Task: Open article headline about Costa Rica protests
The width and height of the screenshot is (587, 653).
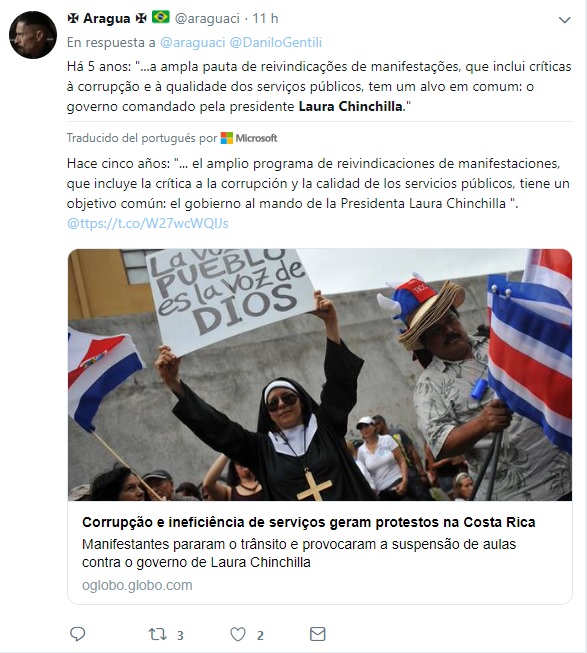Action: click(308, 522)
